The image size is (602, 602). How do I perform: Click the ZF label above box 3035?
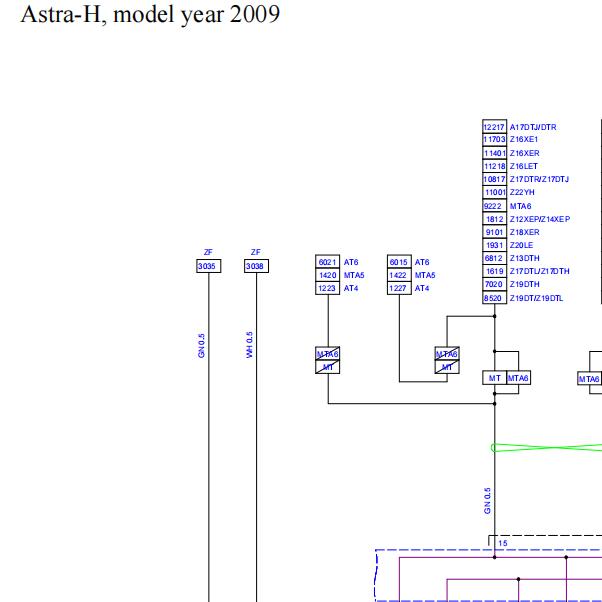[208, 252]
